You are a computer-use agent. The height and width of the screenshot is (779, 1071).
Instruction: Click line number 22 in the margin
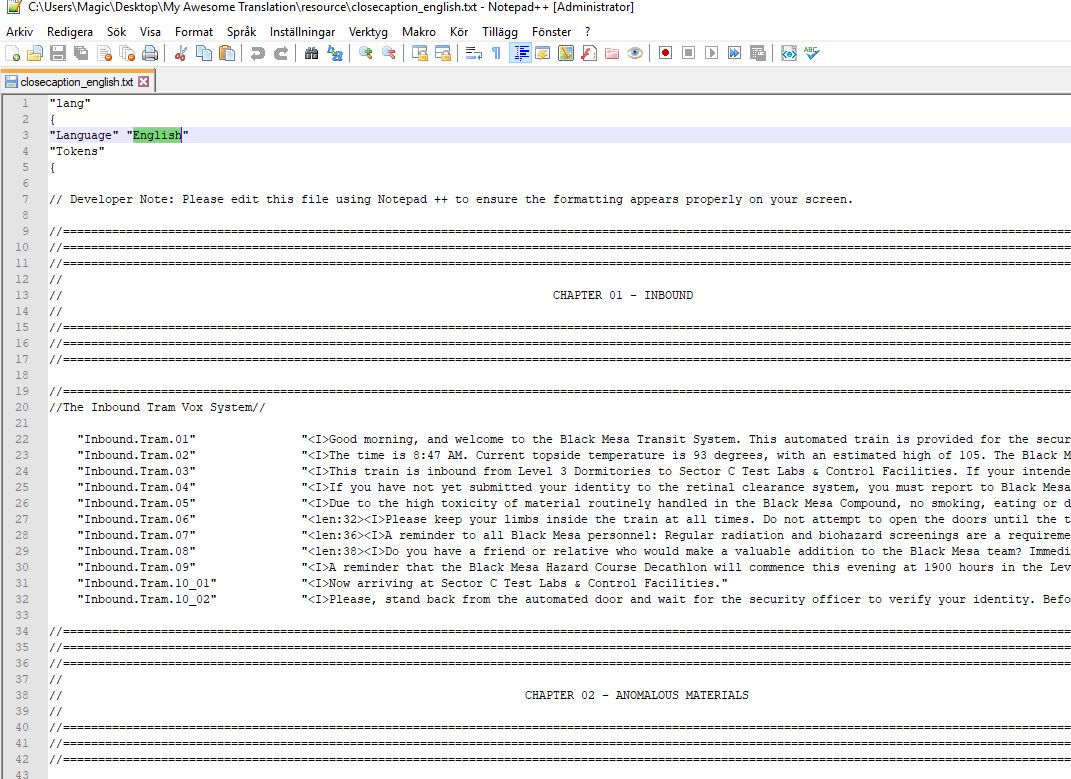click(22, 439)
